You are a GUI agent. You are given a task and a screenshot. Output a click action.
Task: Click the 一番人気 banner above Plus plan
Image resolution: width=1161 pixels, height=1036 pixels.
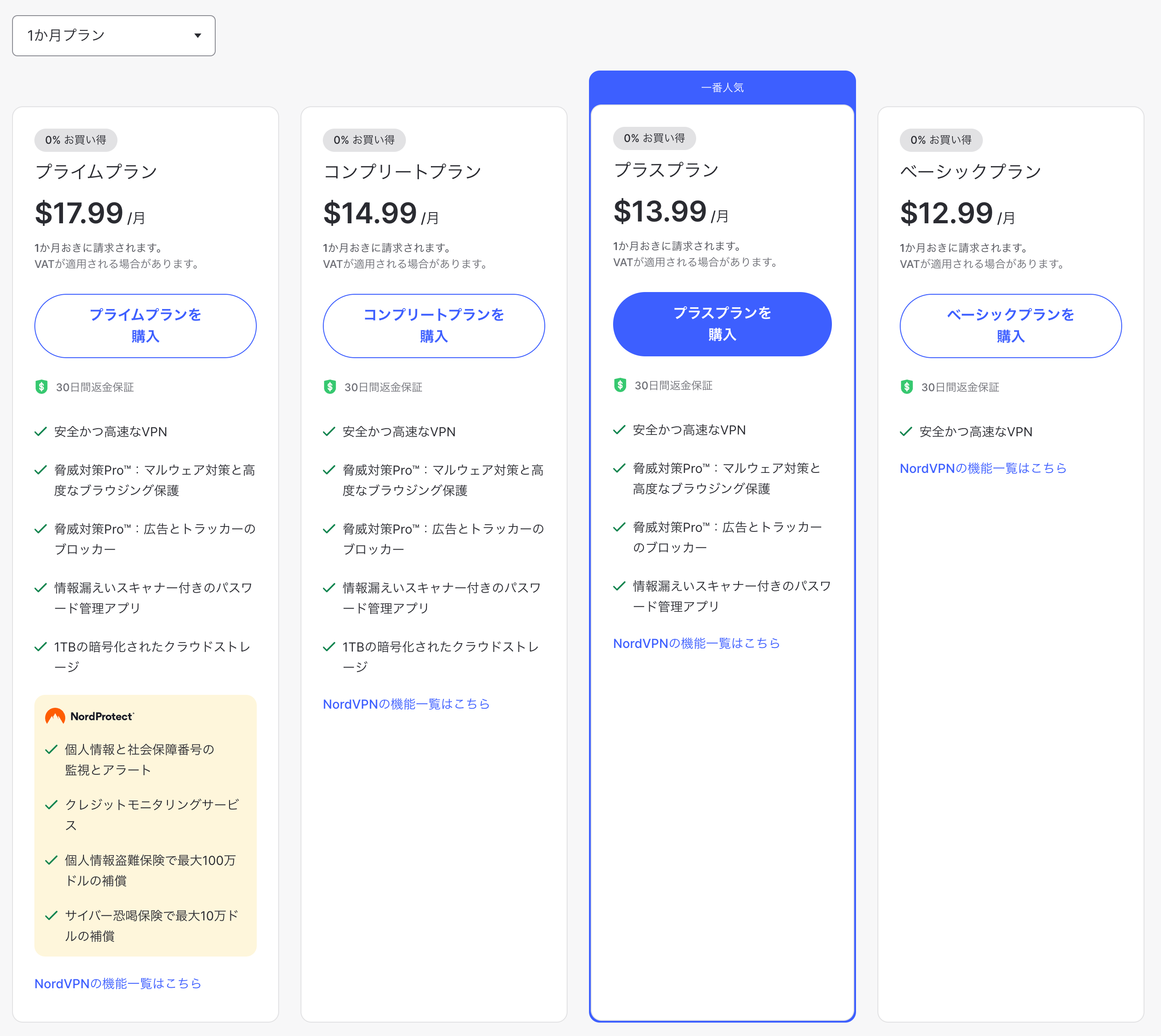(722, 88)
